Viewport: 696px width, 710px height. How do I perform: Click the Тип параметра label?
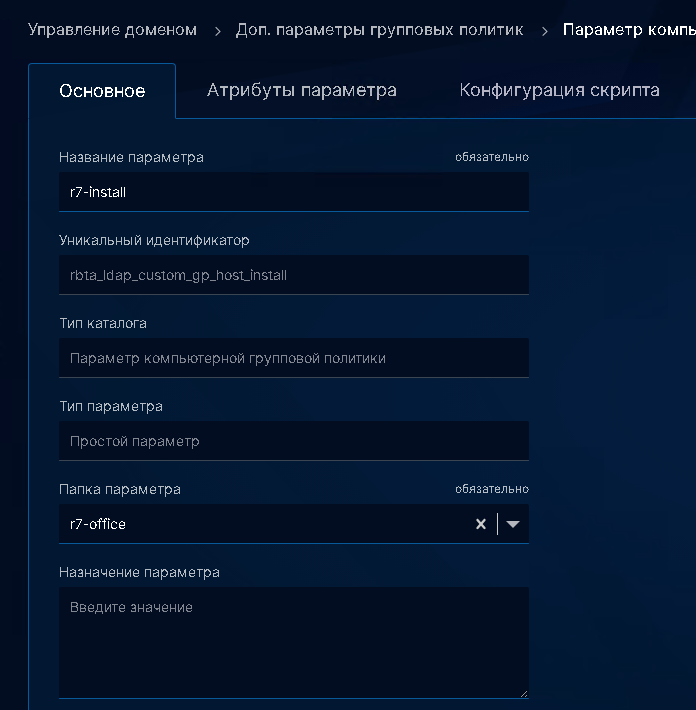(x=111, y=407)
